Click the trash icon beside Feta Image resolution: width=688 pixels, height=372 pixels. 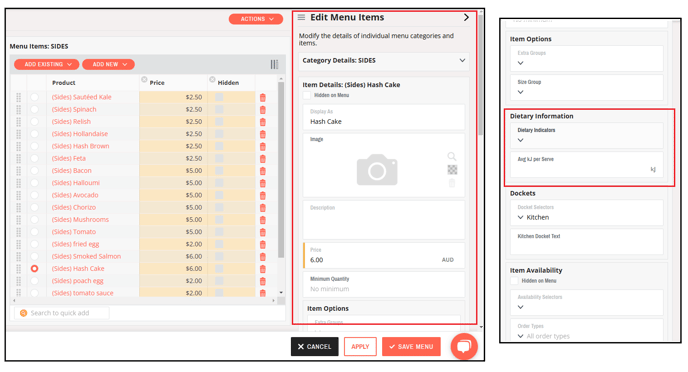pyautogui.click(x=262, y=159)
